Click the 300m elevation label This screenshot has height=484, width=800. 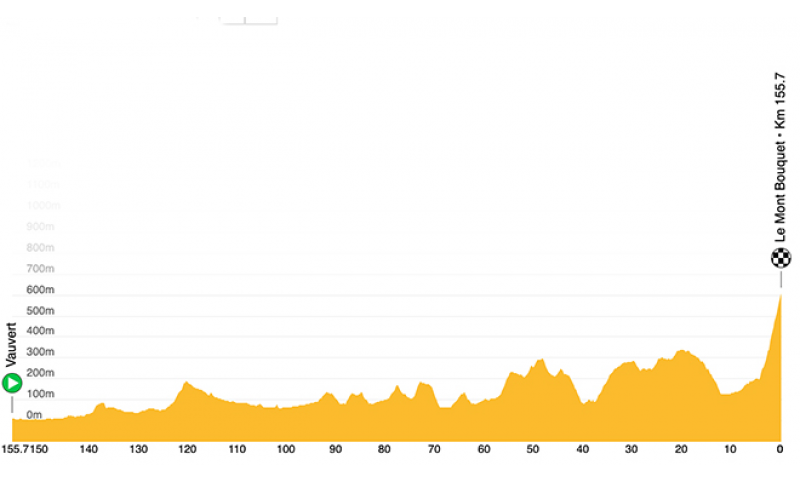[40, 352]
